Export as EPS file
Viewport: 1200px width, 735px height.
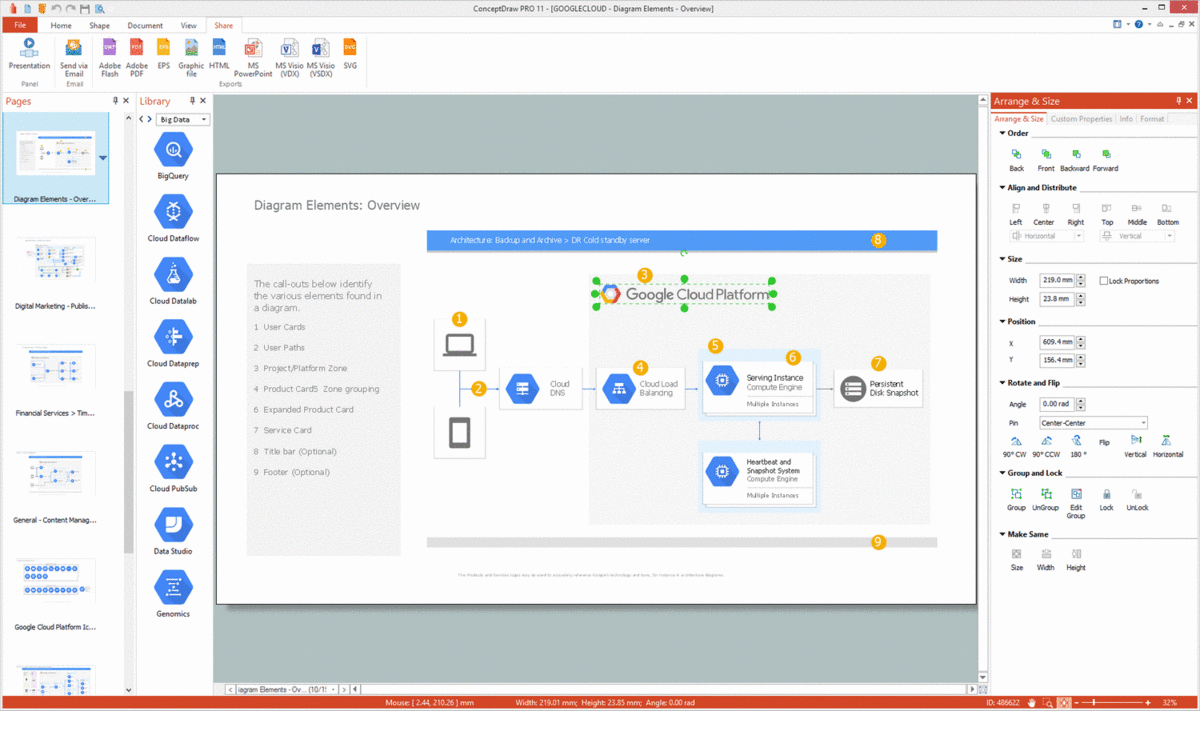[x=163, y=53]
